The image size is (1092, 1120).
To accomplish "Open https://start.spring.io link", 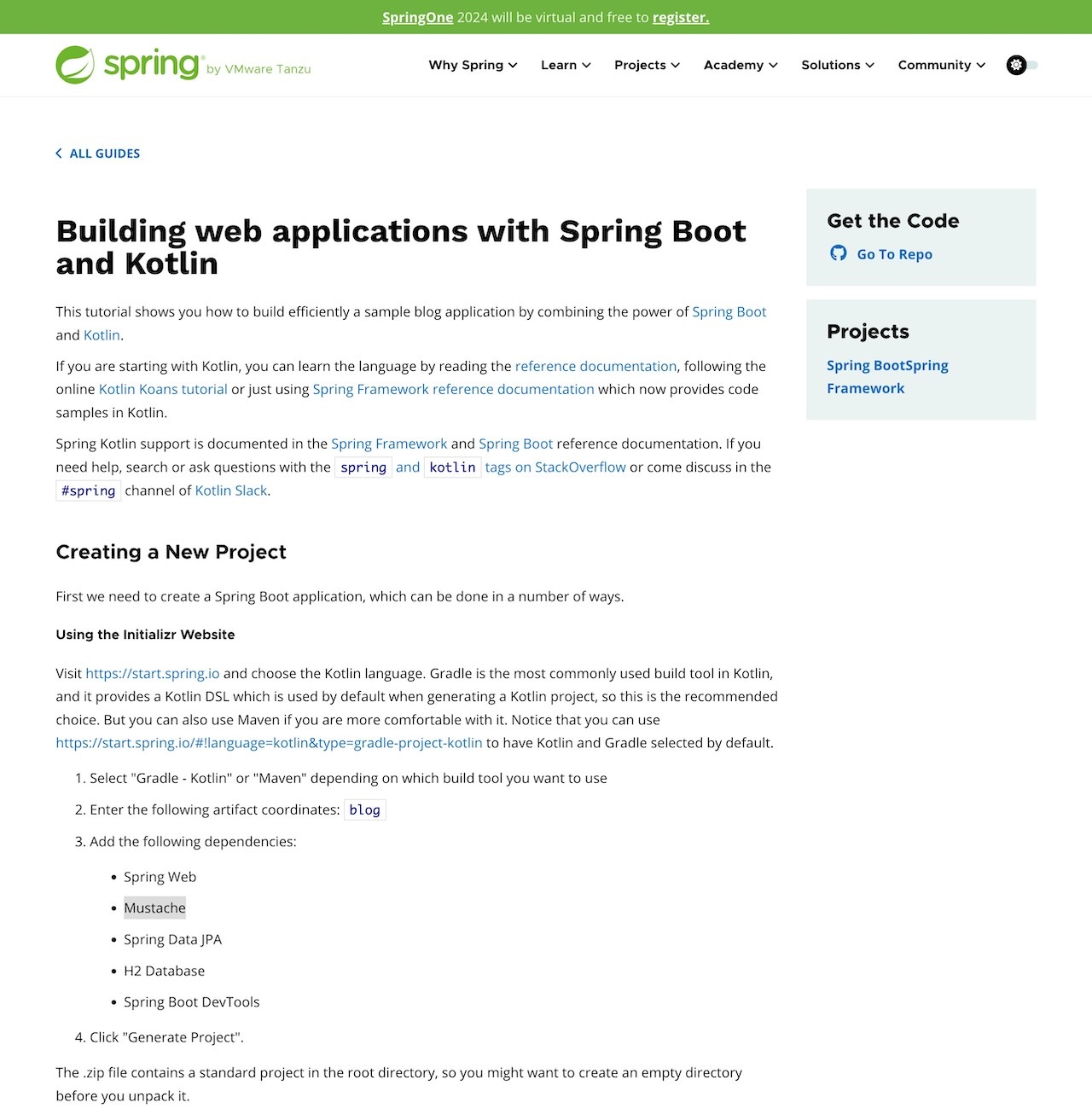I will click(153, 674).
